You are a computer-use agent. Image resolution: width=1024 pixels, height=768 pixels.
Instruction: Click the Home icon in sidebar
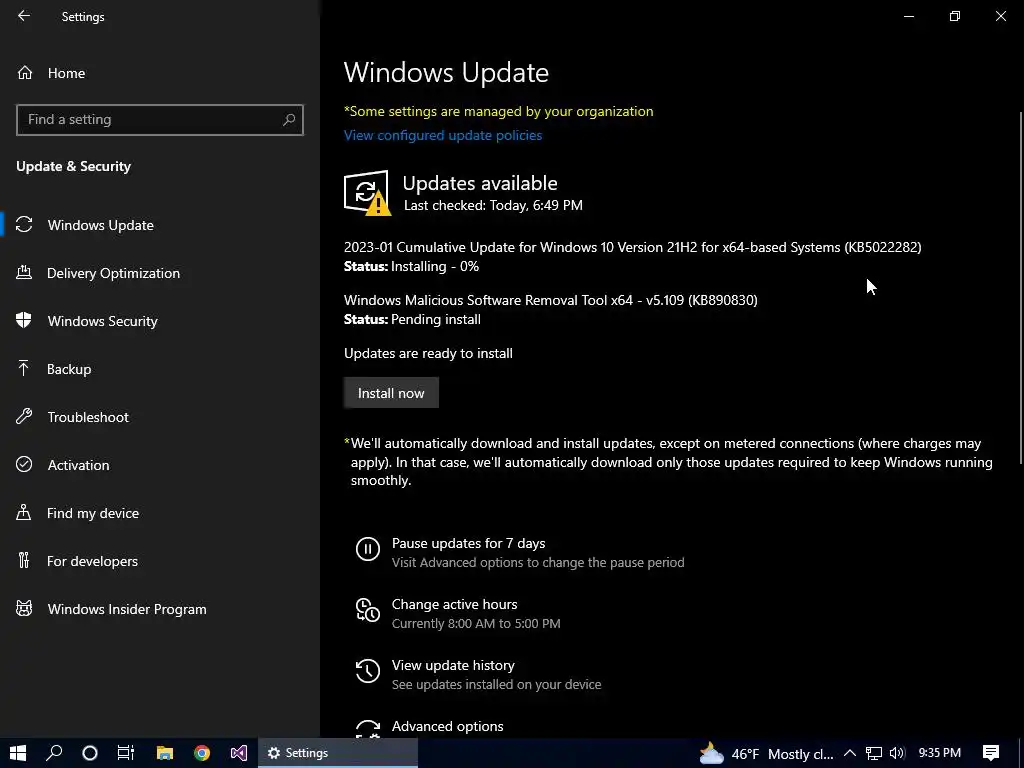25,72
